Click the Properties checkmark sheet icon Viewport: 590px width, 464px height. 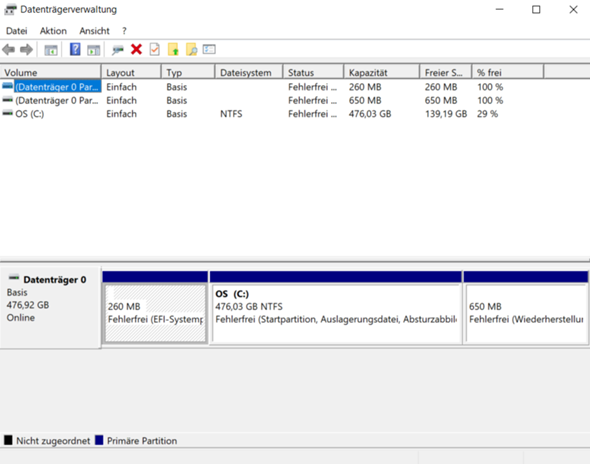[155, 49]
